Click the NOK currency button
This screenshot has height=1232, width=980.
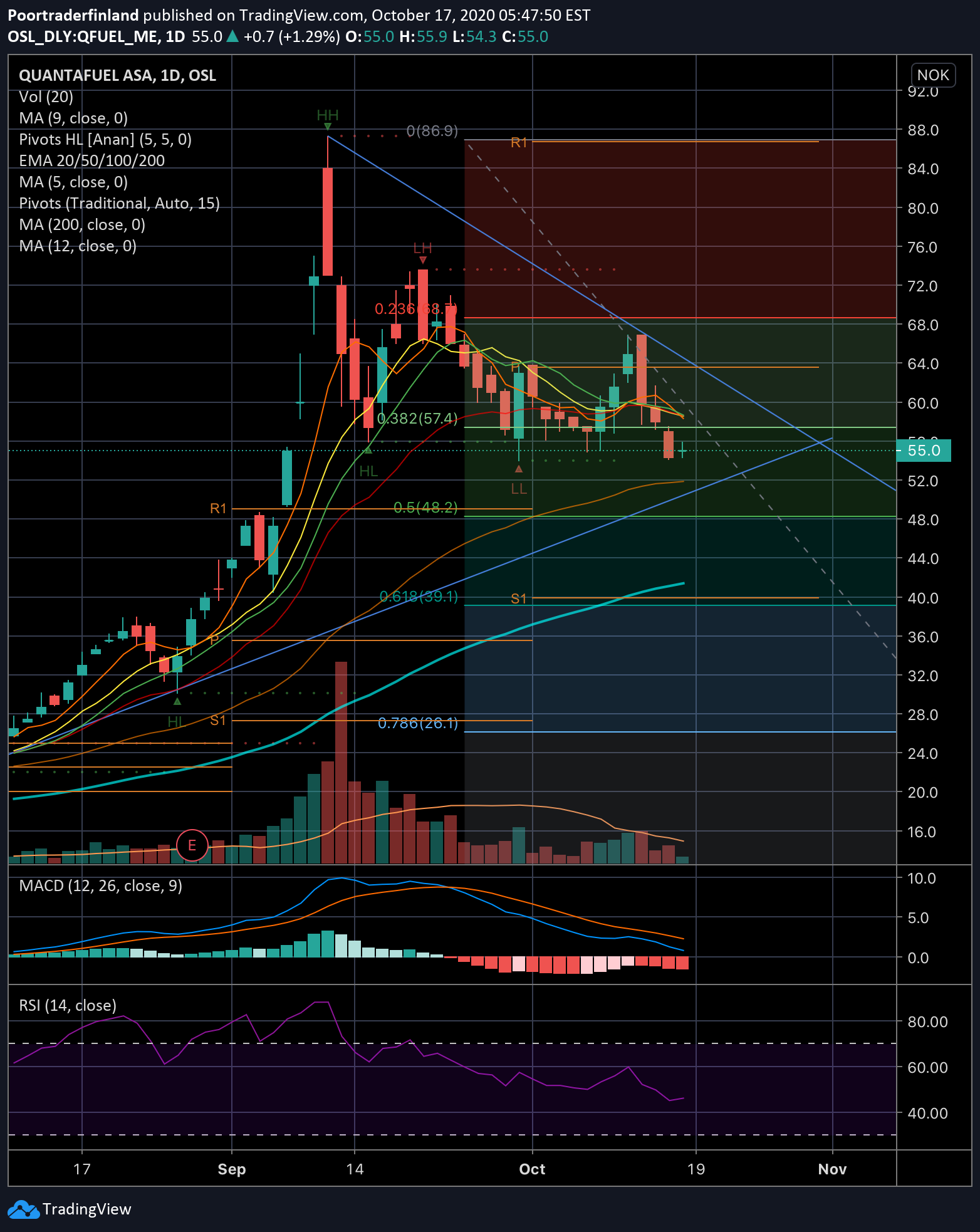[x=933, y=75]
